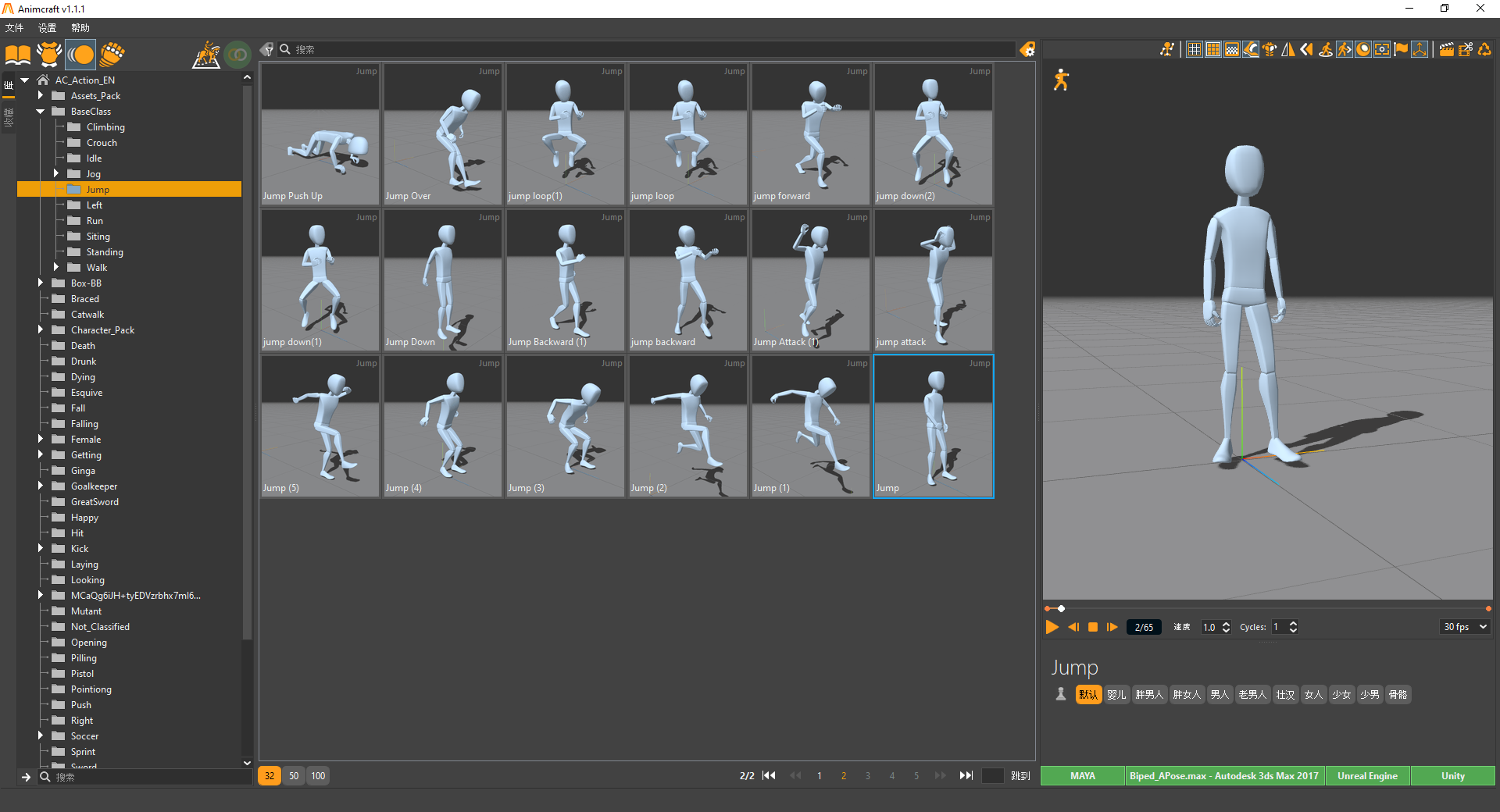The width and height of the screenshot is (1500, 812).
Task: Jump to the last page of results
Action: (966, 775)
